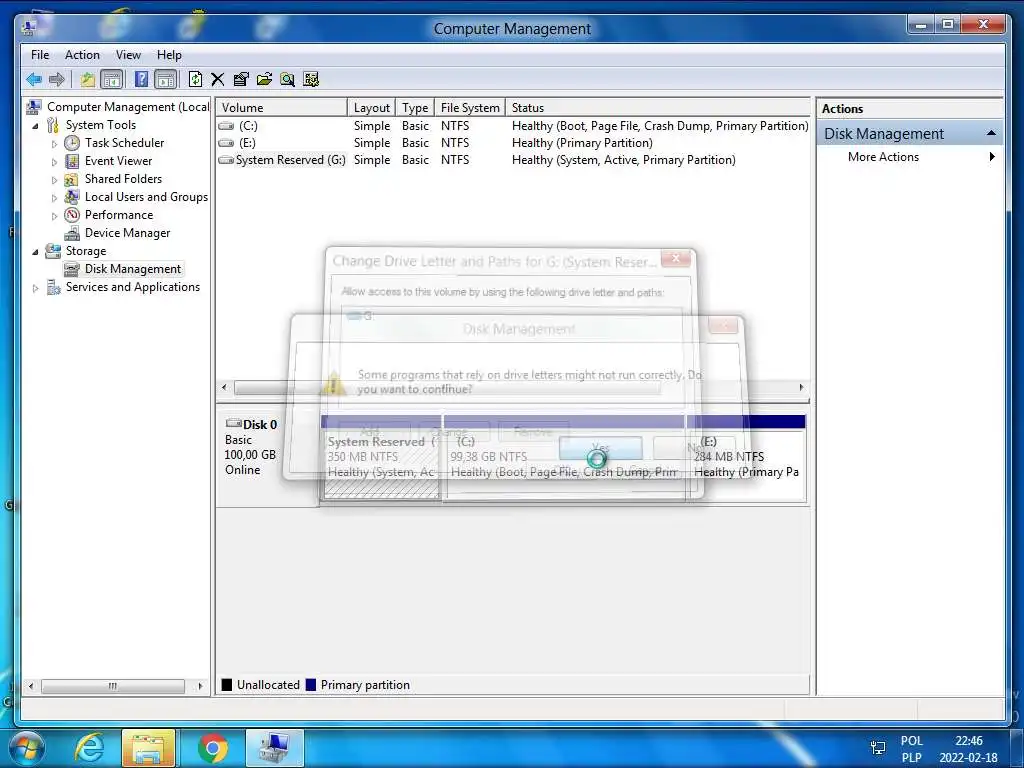1024x768 pixels.
Task: Select Performance in the tree
Action: click(119, 215)
